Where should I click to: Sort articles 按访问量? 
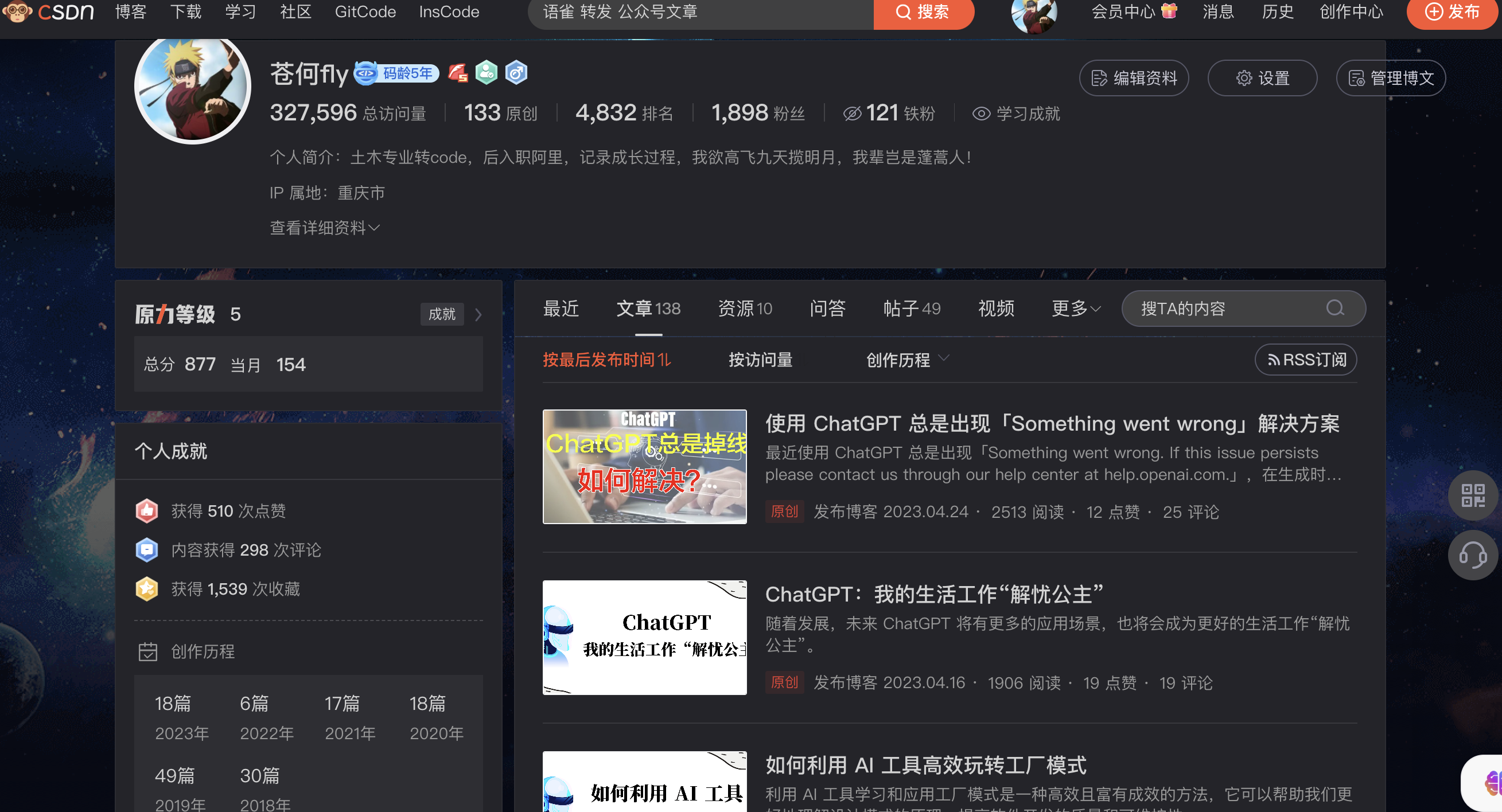[x=760, y=360]
